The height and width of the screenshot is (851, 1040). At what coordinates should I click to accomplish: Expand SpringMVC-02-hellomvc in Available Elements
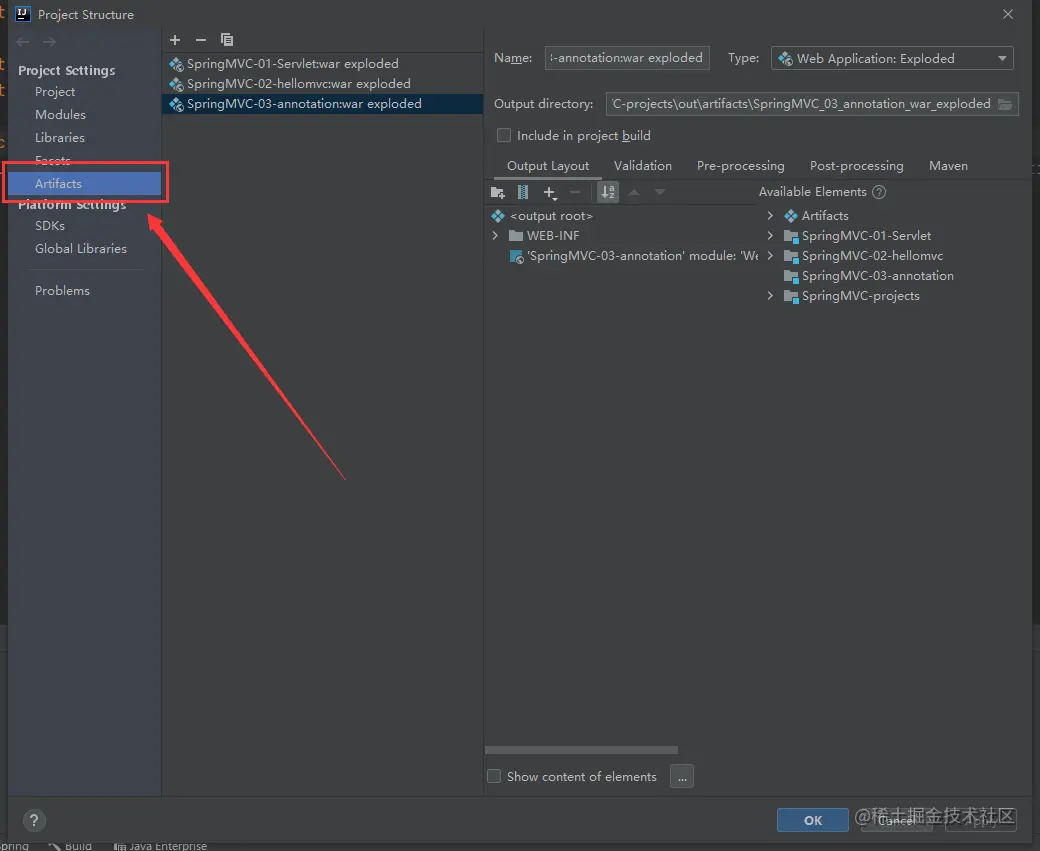770,255
